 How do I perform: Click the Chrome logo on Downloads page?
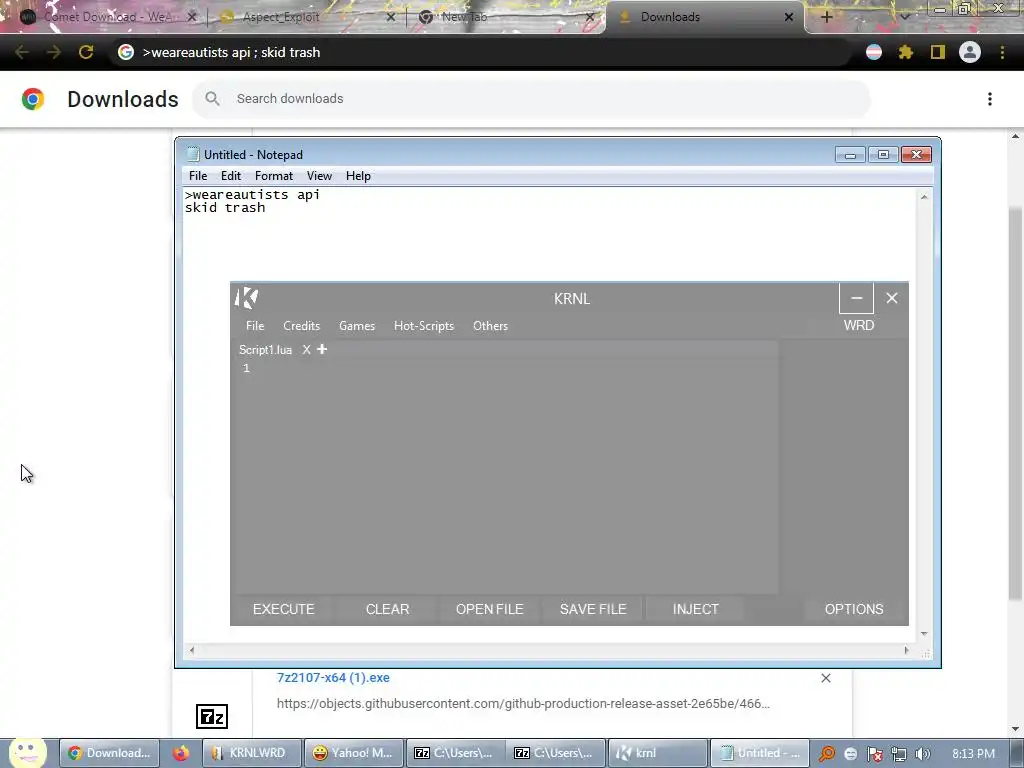[x=33, y=99]
